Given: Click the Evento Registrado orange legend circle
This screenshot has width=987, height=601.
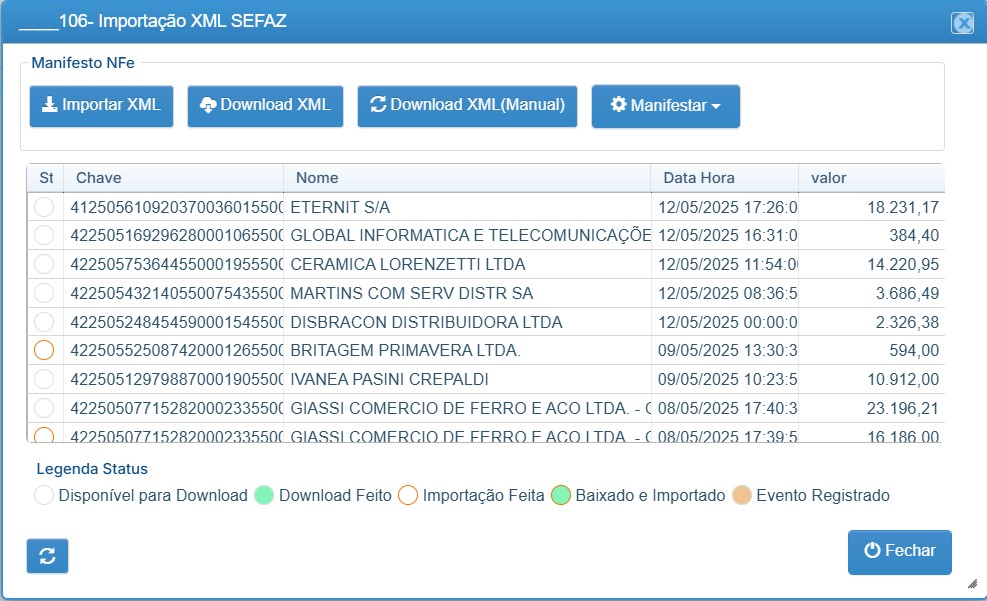Looking at the screenshot, I should [x=742, y=495].
